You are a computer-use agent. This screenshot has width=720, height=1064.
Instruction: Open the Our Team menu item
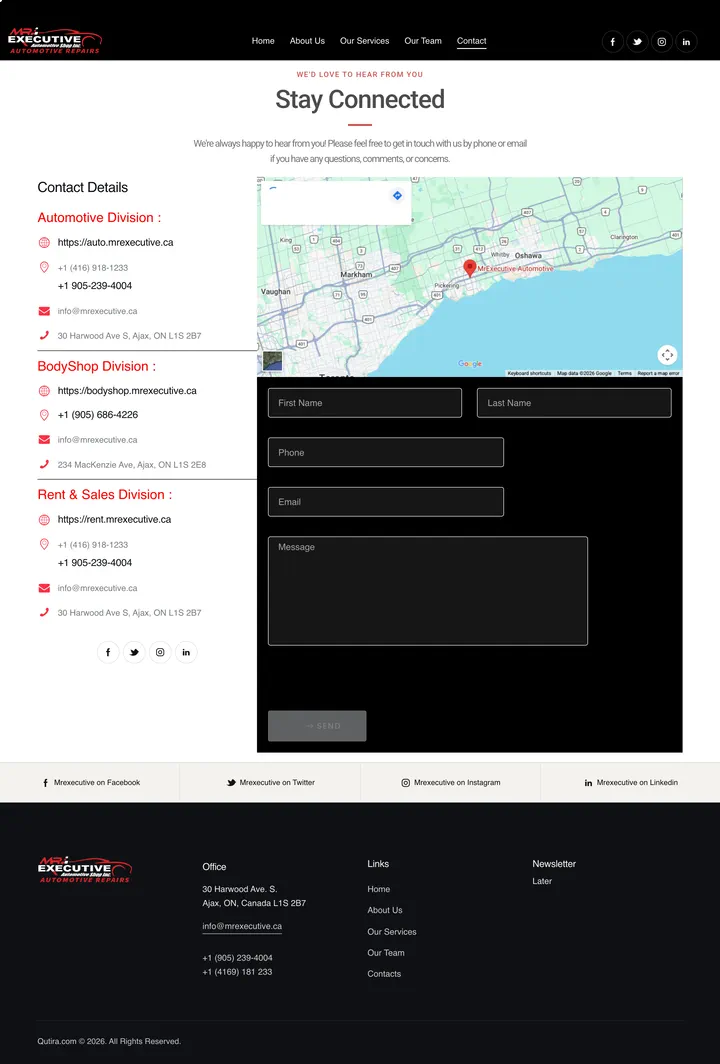coord(423,41)
